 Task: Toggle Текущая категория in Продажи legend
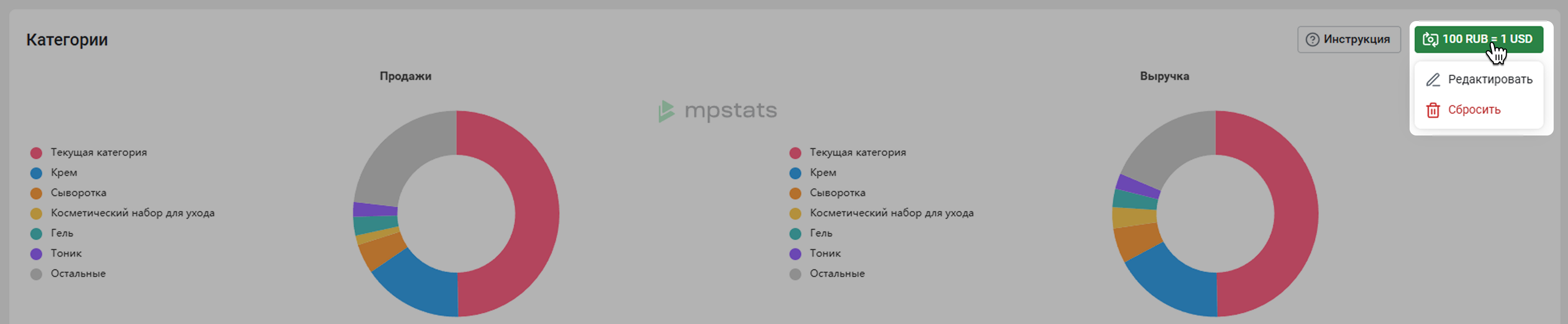click(x=89, y=153)
